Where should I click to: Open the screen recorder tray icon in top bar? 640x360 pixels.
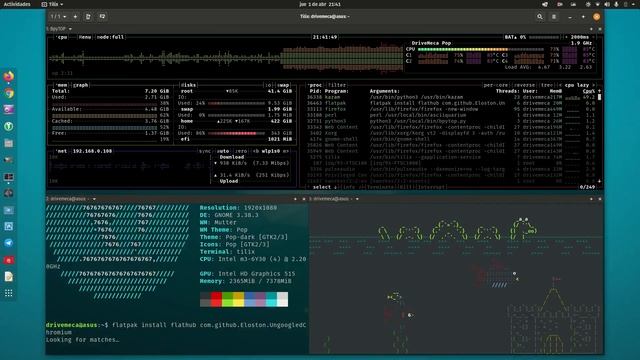[x=560, y=4]
